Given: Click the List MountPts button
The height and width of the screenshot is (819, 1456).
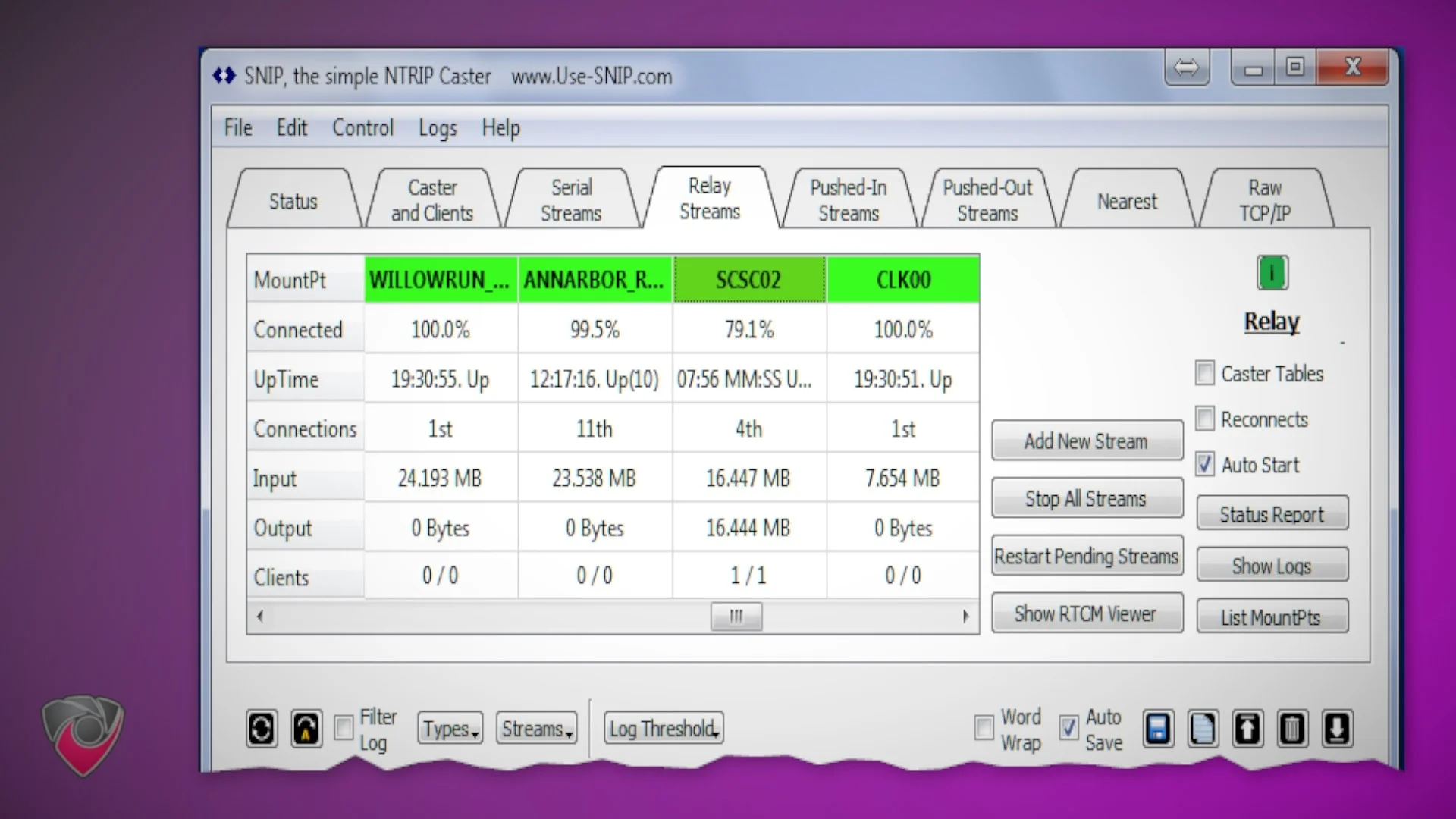Looking at the screenshot, I should (x=1272, y=617).
